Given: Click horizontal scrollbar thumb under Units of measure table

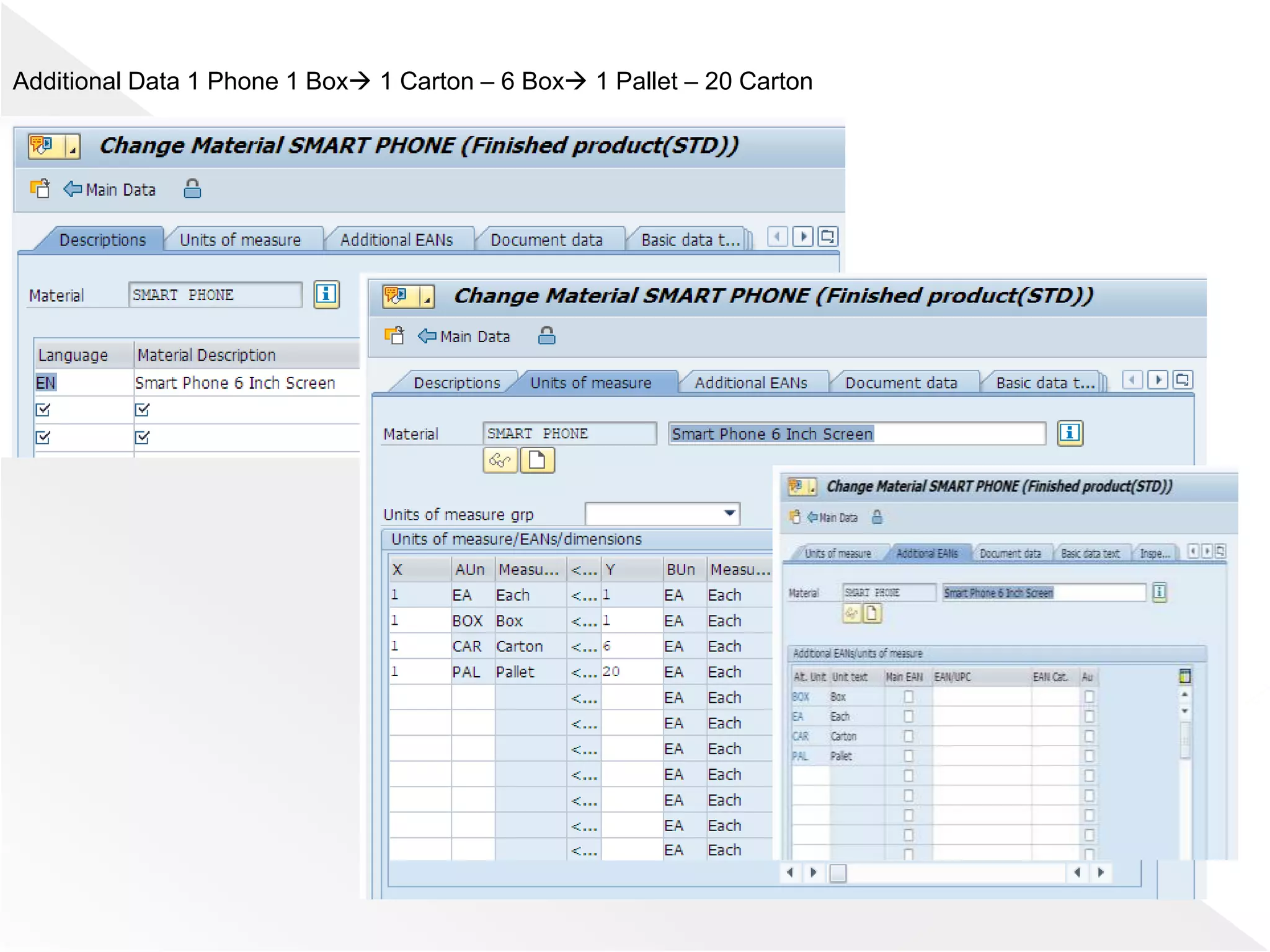Looking at the screenshot, I should coord(838,873).
